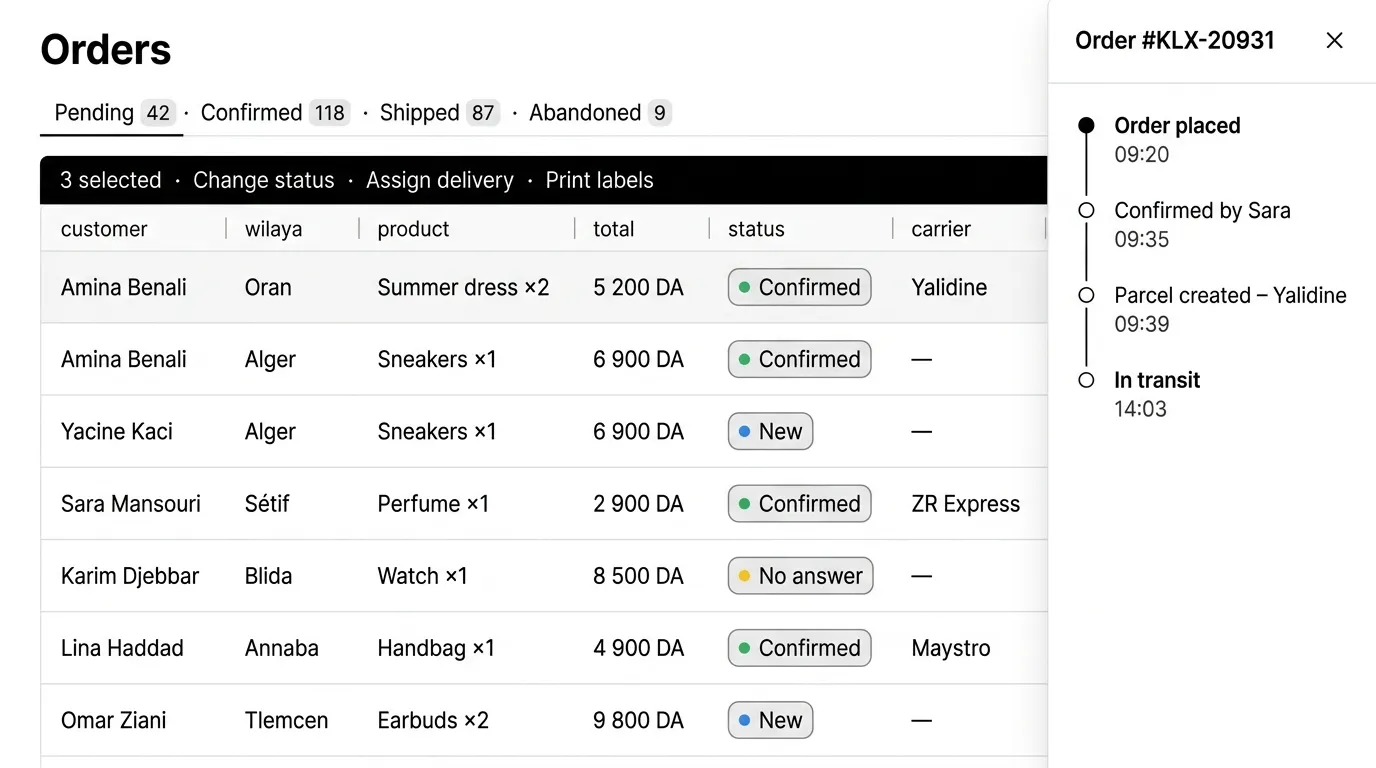Click the ZR Express carrier cell

tap(966, 504)
